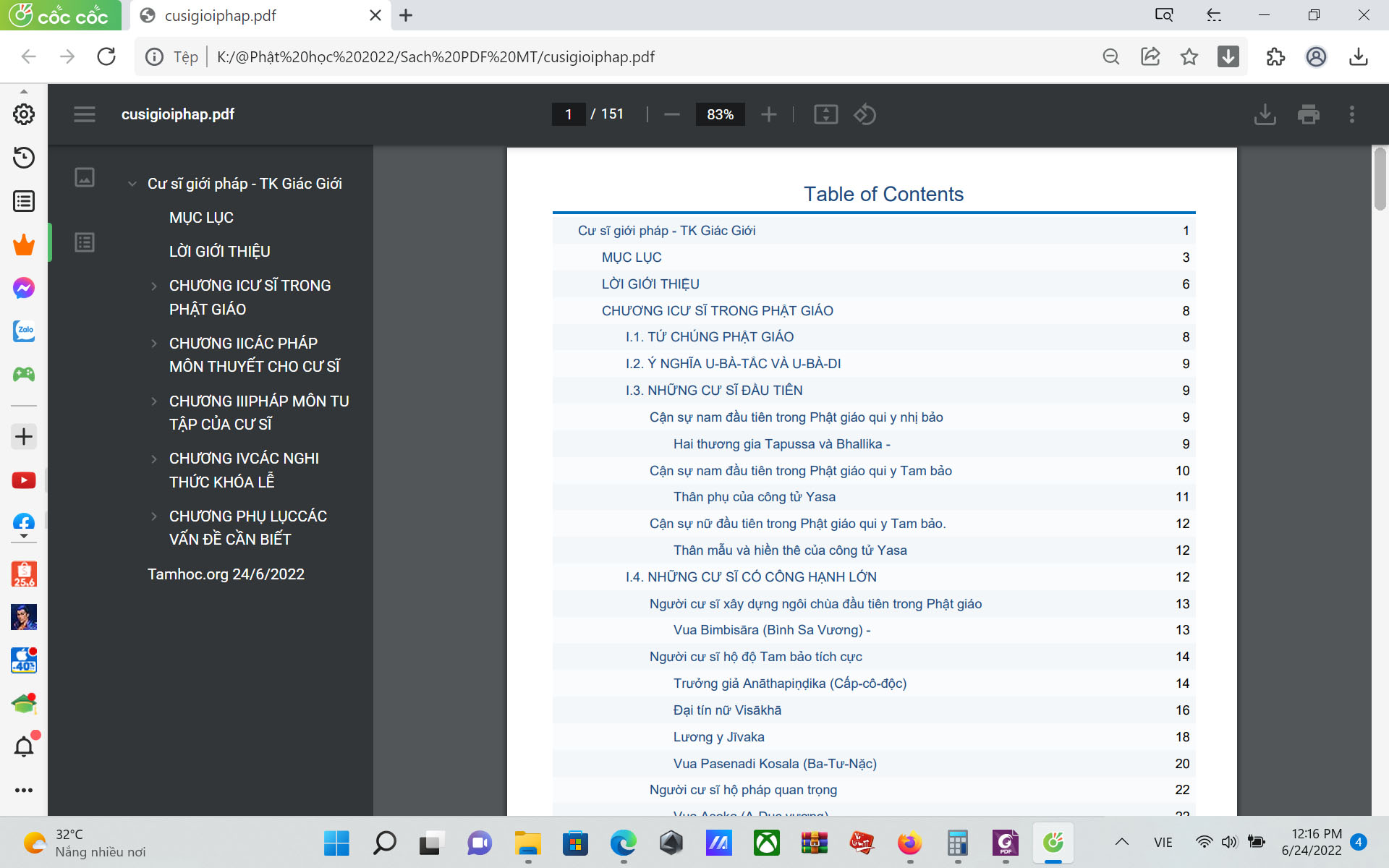Click the PDF vertical scrollbar thumb
The width and height of the screenshot is (1389, 868).
click(1380, 178)
